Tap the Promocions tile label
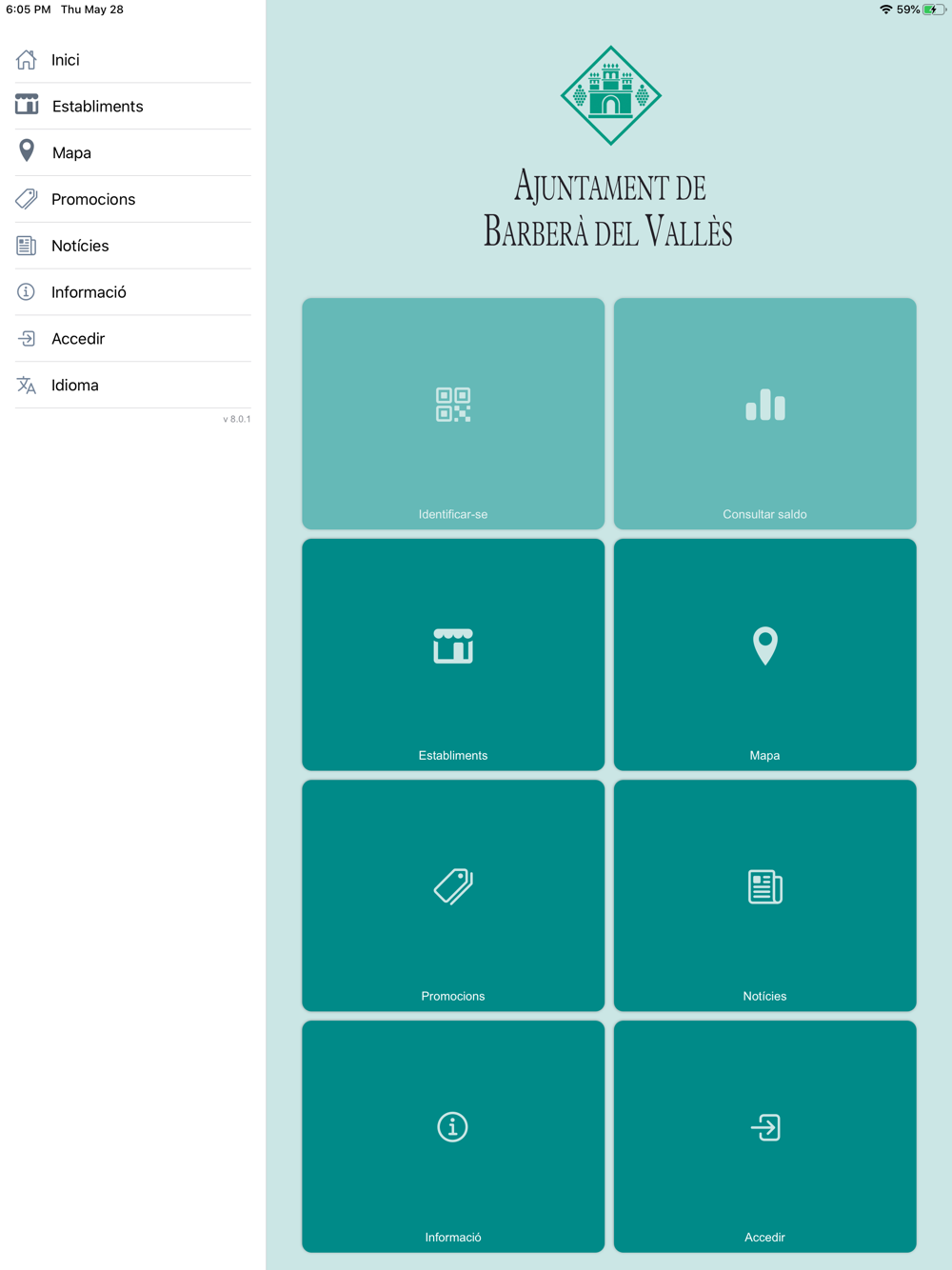The height and width of the screenshot is (1270, 952). pos(453,996)
